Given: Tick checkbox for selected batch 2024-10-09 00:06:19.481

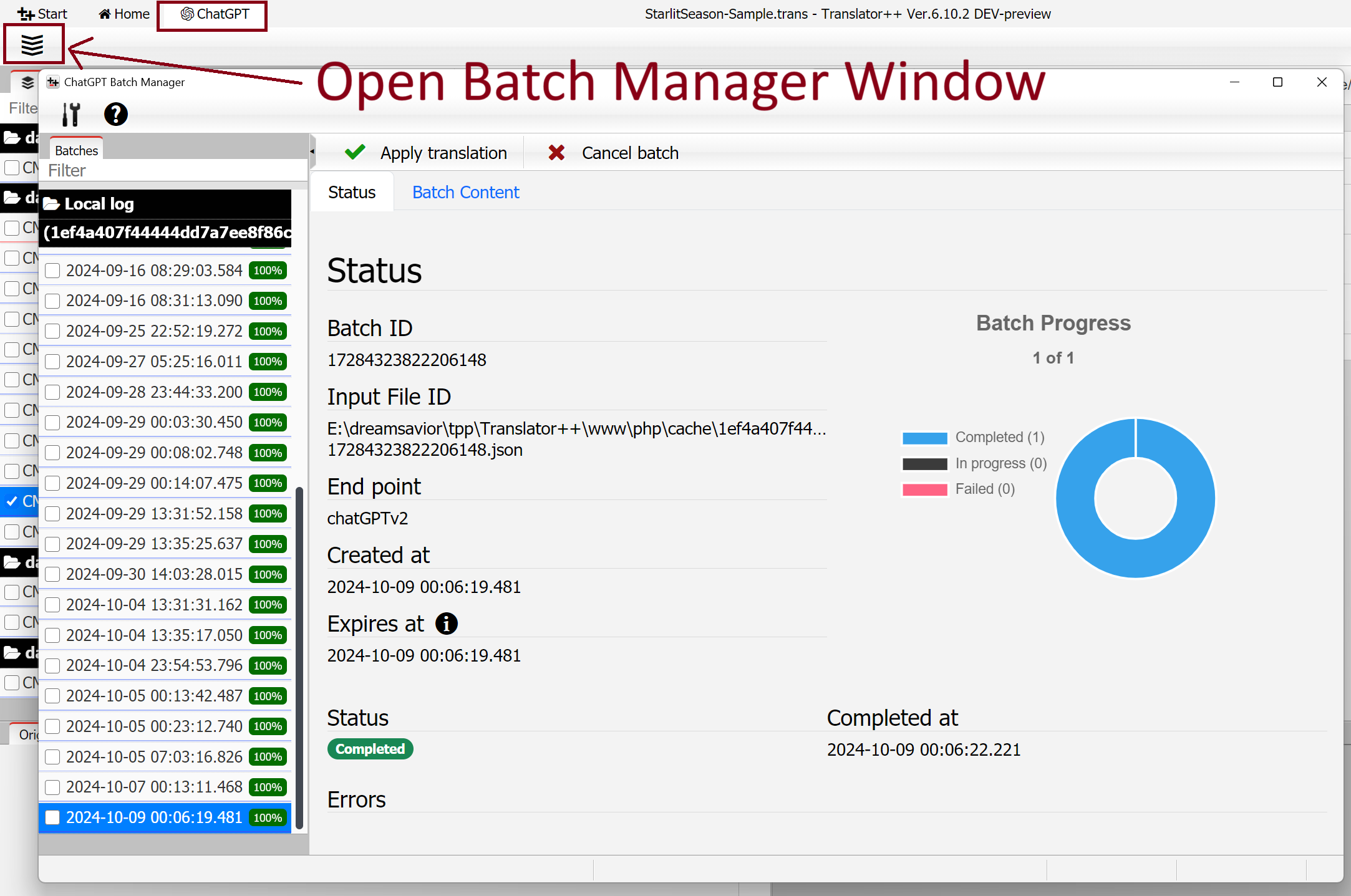Looking at the screenshot, I should coord(52,817).
